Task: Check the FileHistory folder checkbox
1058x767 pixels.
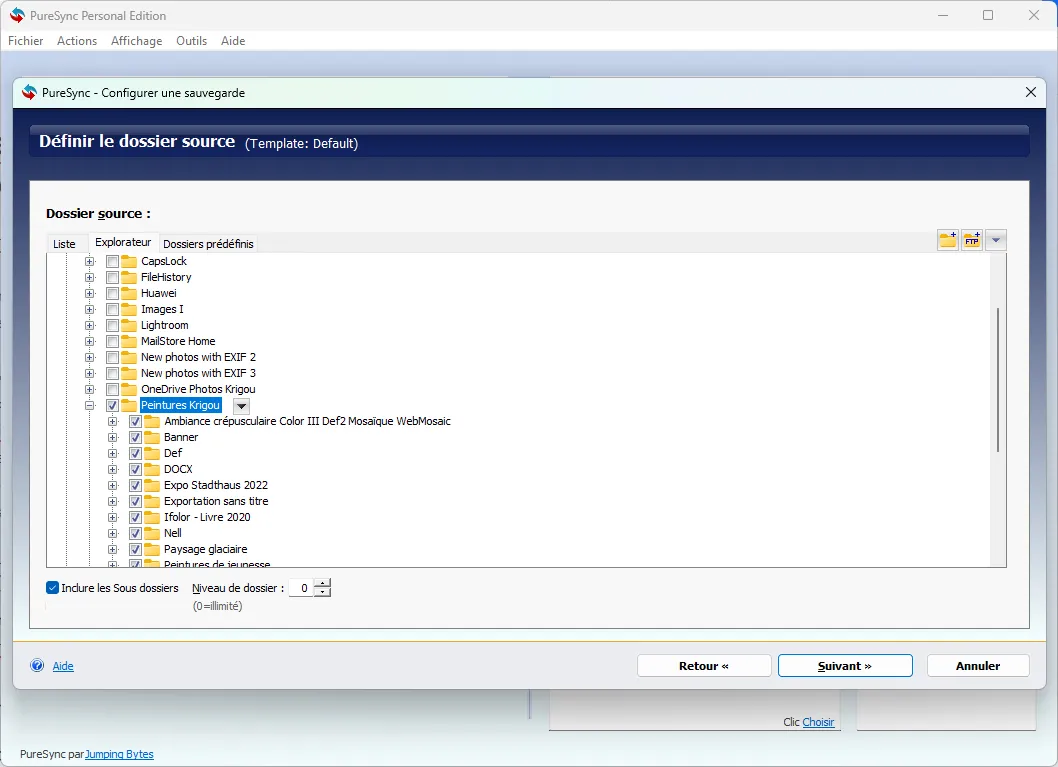Action: pyautogui.click(x=112, y=277)
